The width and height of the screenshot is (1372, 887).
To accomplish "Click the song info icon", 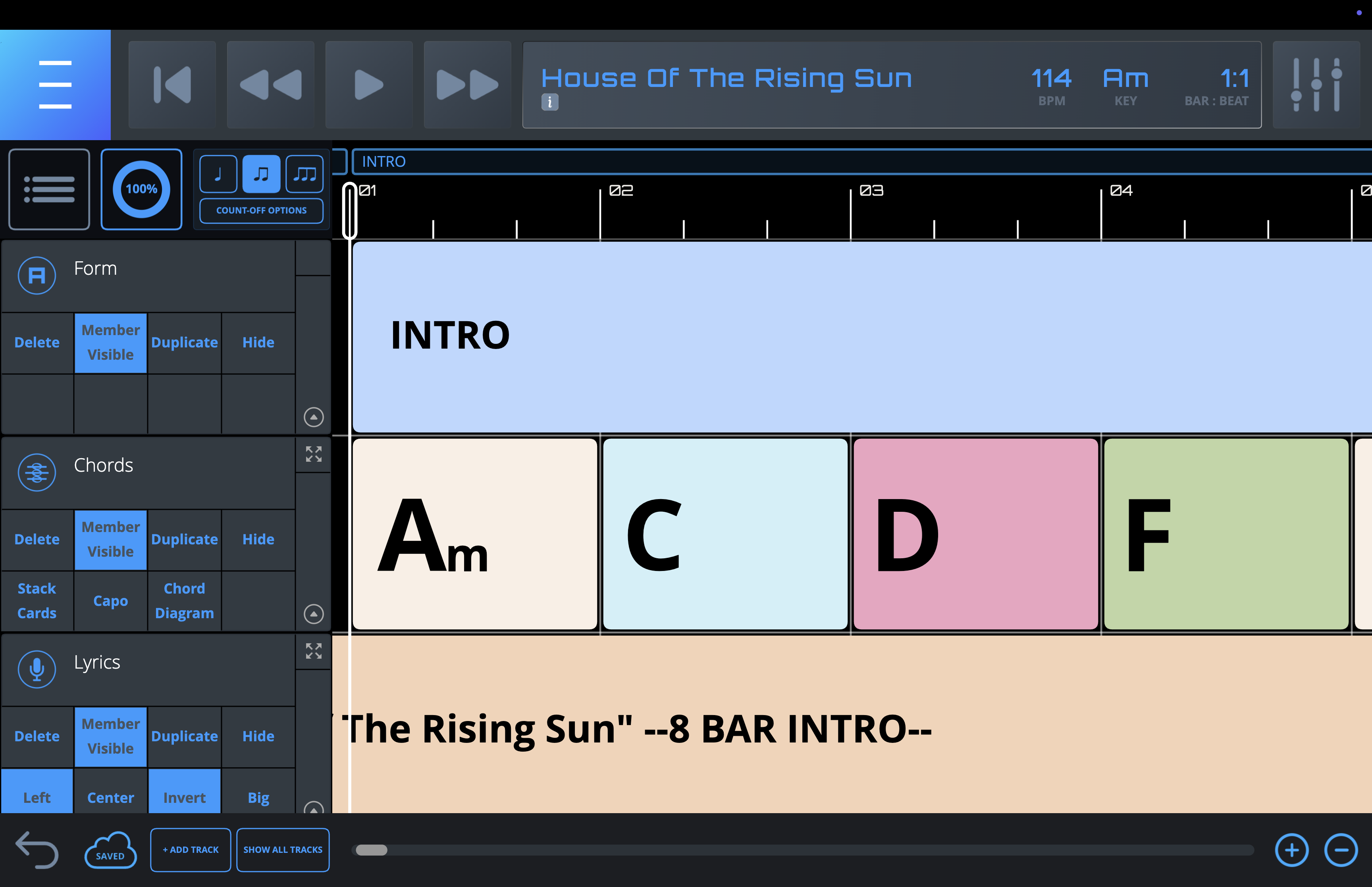I will pyautogui.click(x=549, y=102).
